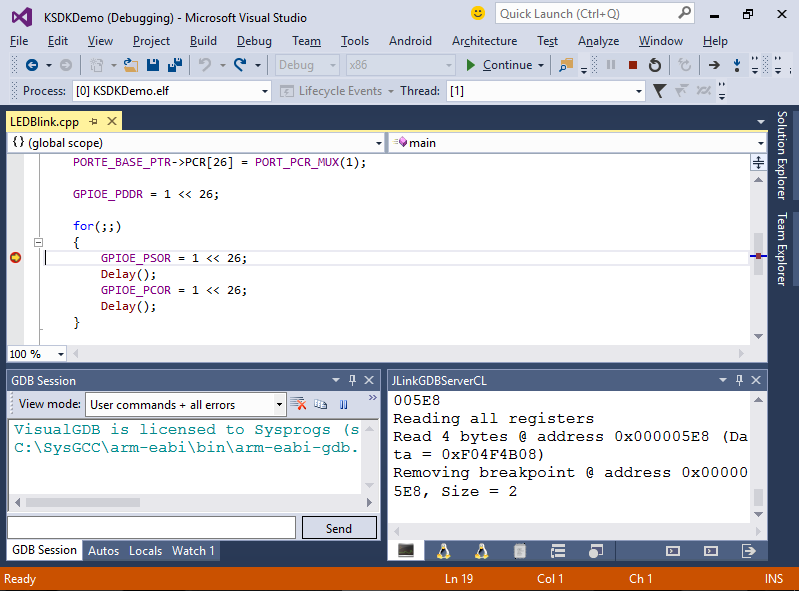Close the GDB Session panel
Viewport: 799px width, 591px height.
point(369,380)
